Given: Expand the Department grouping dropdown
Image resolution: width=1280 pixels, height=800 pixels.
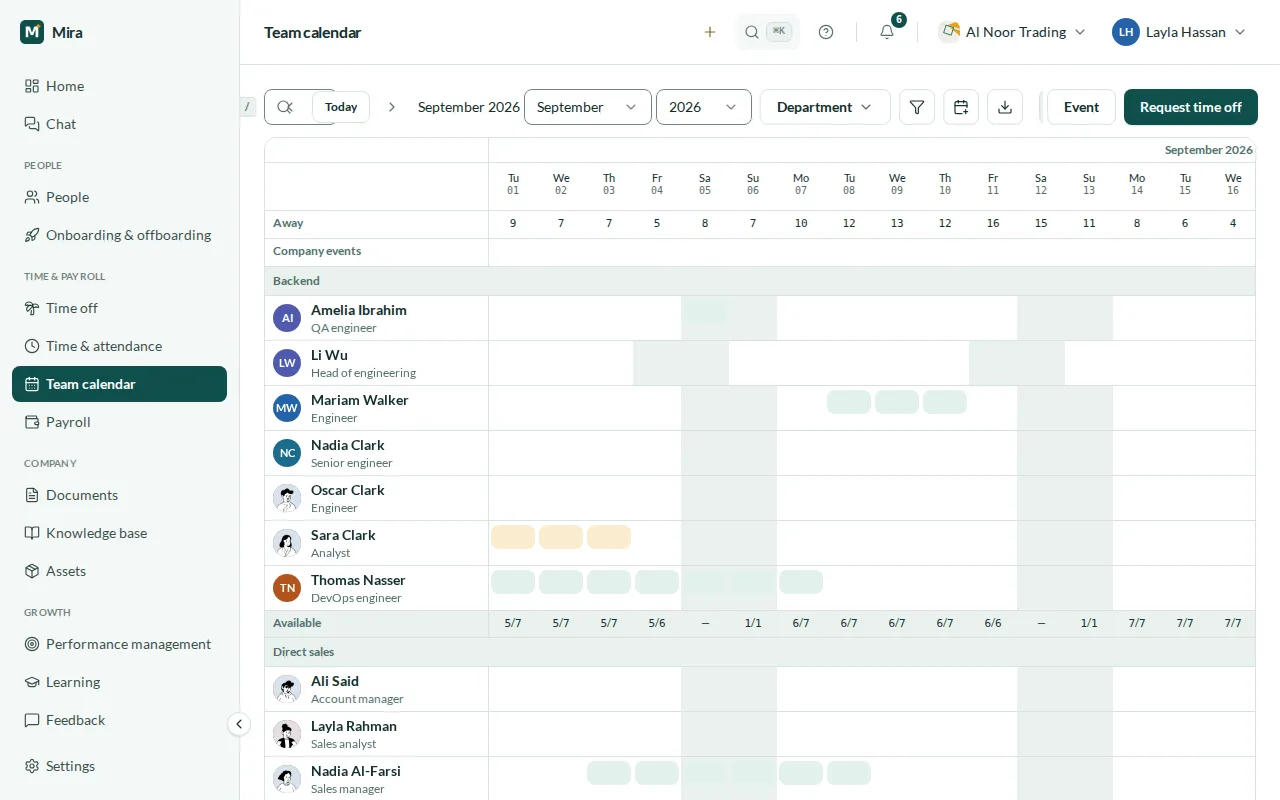Looking at the screenshot, I should 825,107.
